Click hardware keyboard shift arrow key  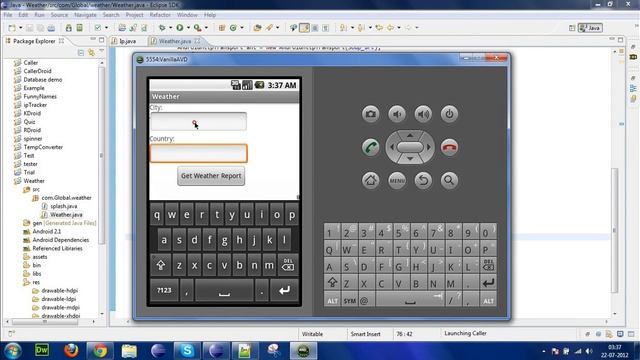click(332, 282)
